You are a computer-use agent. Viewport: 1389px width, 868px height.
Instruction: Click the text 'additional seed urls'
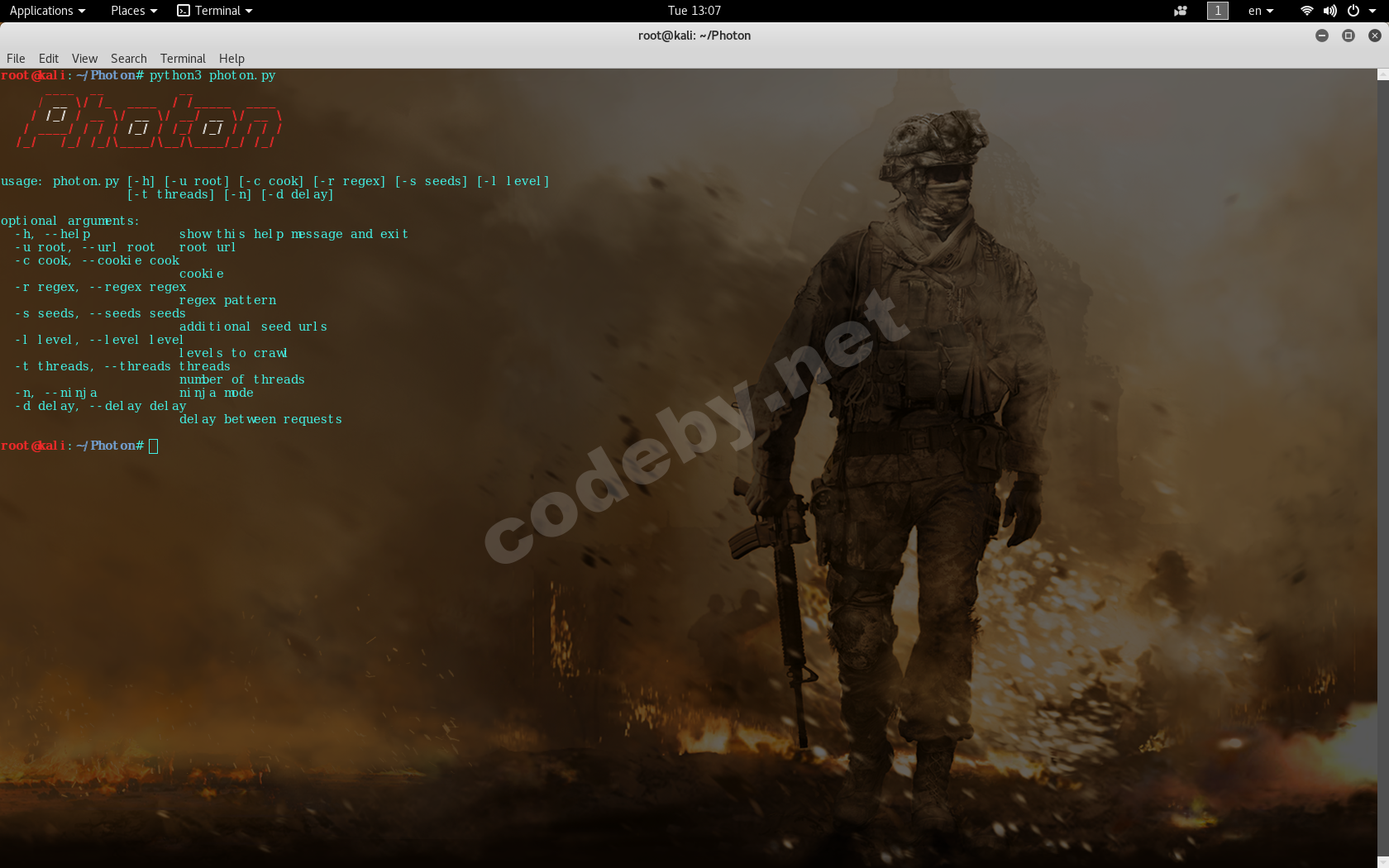pos(253,327)
